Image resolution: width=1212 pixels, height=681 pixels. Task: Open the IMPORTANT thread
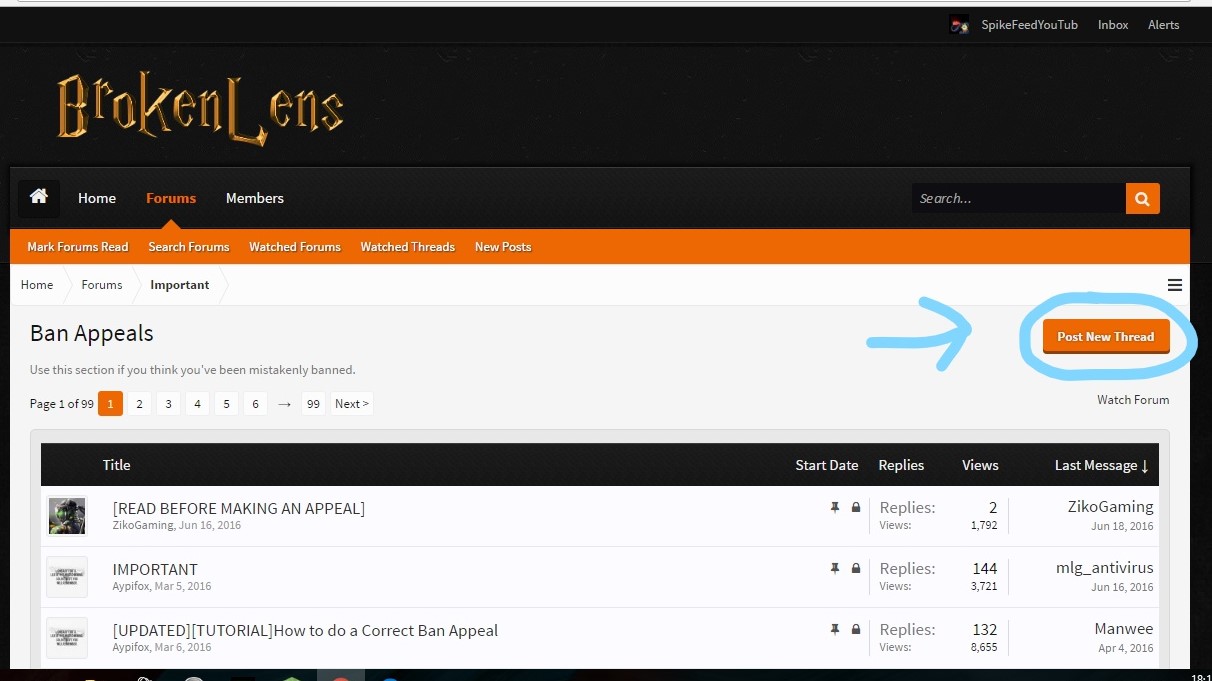155,569
